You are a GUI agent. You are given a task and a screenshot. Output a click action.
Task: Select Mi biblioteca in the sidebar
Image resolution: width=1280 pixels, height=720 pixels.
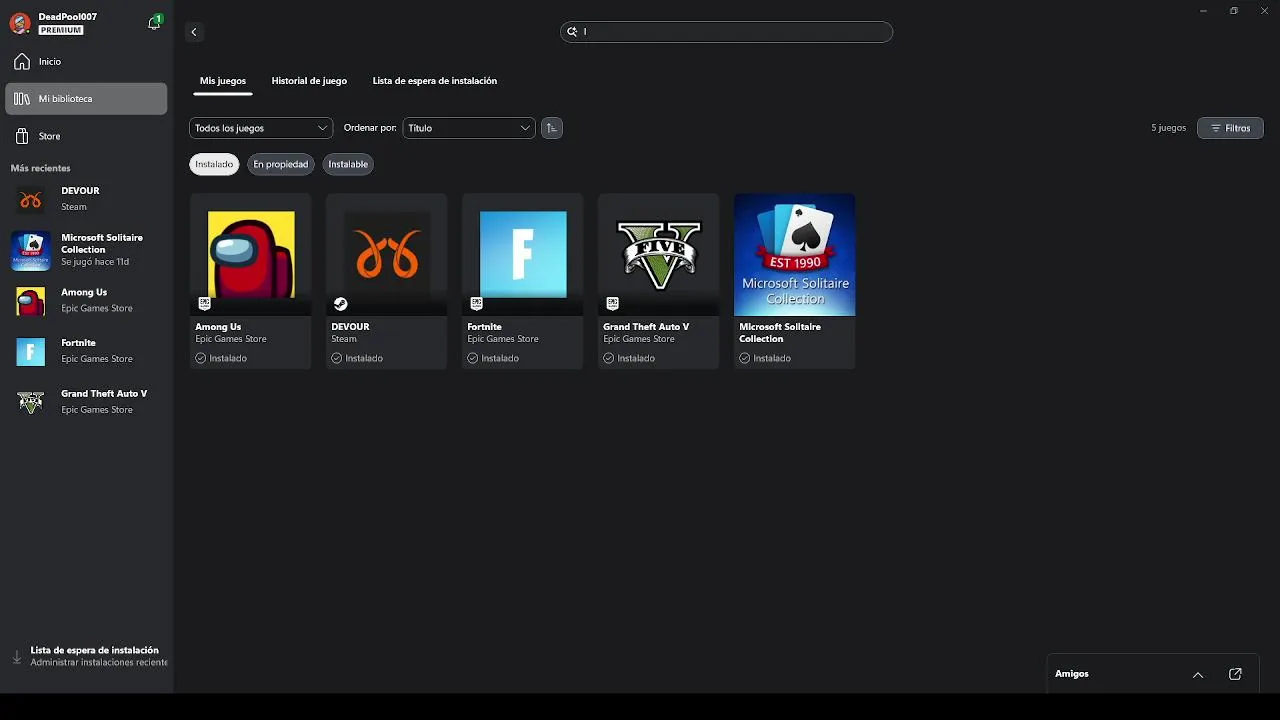(x=86, y=99)
